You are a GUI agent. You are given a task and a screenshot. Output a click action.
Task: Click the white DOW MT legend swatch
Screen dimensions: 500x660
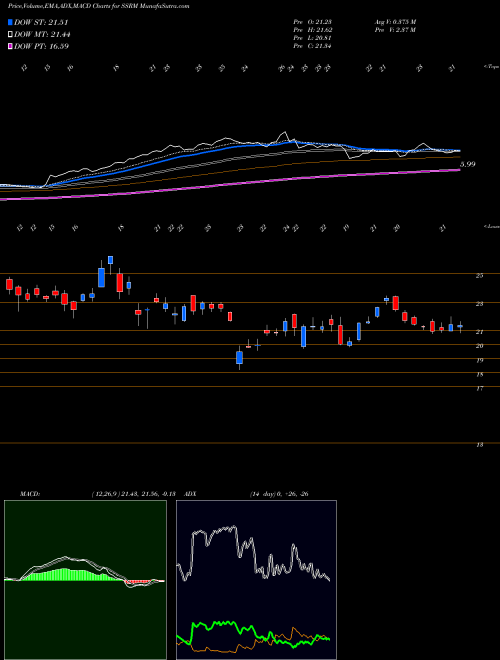(x=10, y=35)
